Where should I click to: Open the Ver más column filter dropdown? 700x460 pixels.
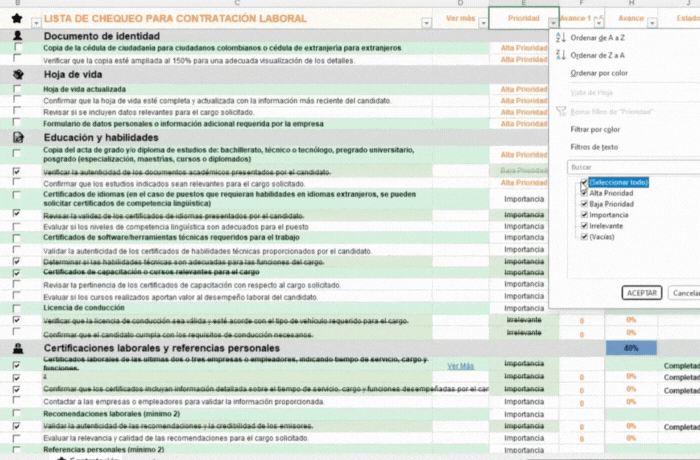click(483, 22)
